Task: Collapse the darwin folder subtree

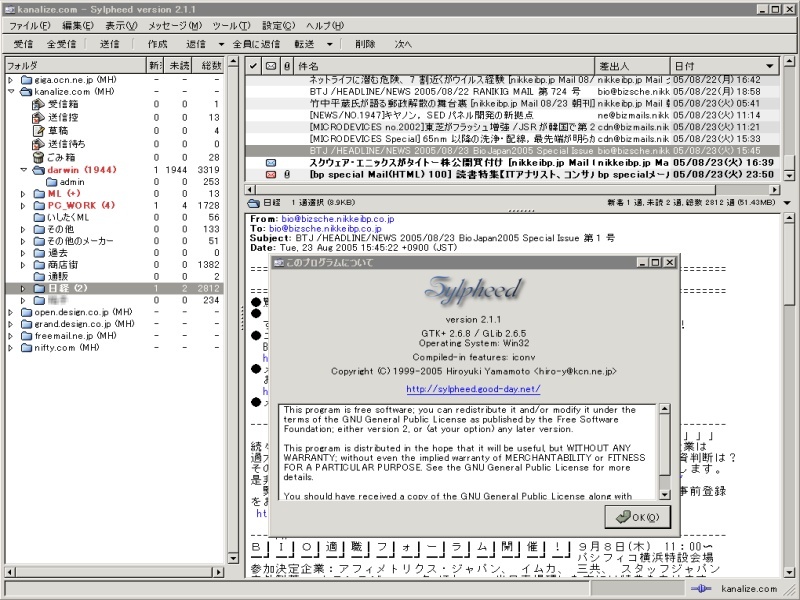Action: click(23, 170)
